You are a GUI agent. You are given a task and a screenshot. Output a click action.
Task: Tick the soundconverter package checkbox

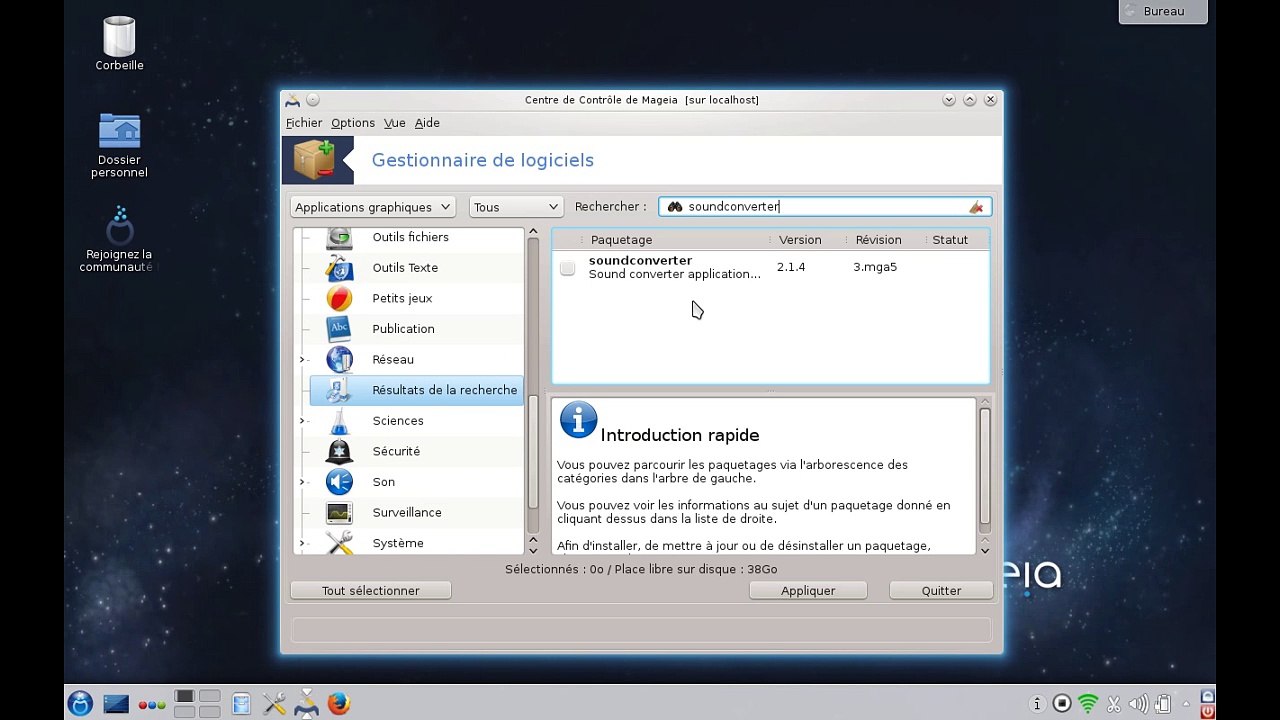(567, 268)
